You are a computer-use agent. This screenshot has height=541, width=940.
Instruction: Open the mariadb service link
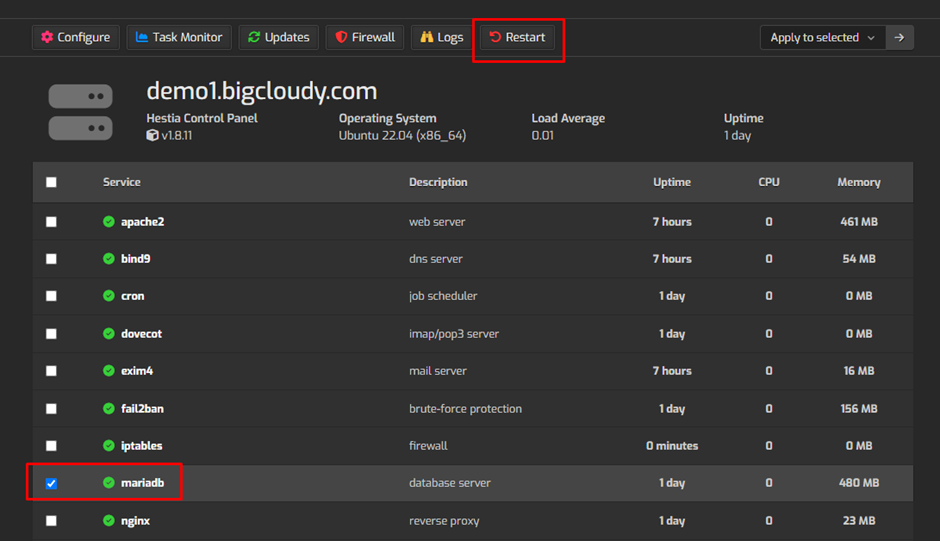tap(143, 483)
